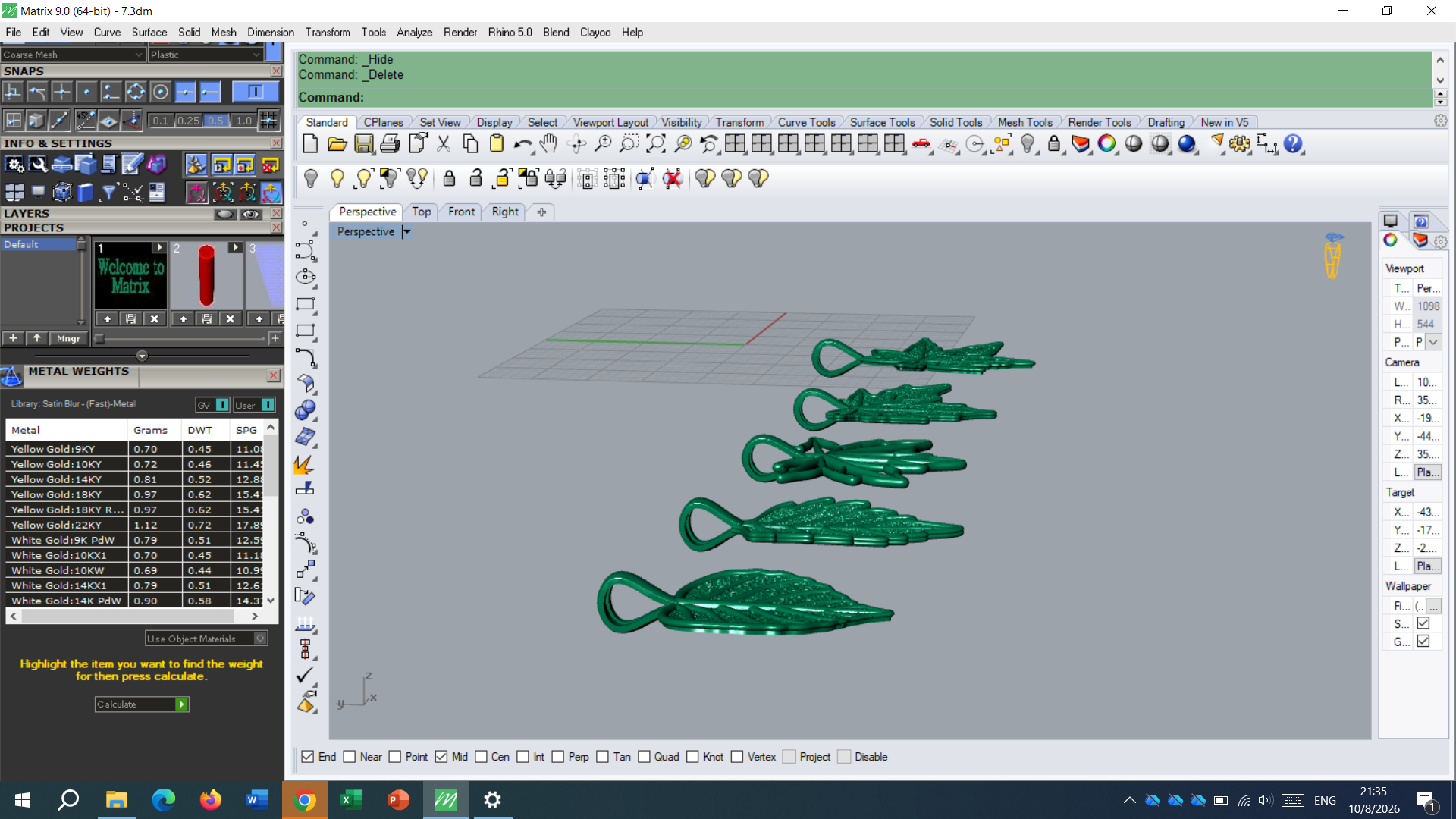Image resolution: width=1456 pixels, height=819 pixels.
Task: Click the Cut scissors icon
Action: [x=444, y=144]
